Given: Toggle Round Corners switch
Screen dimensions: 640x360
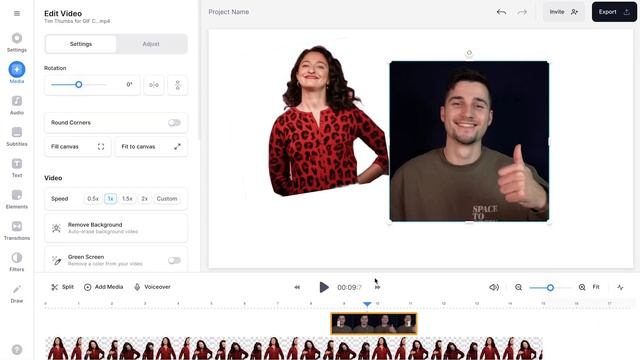Looking at the screenshot, I should point(174,122).
